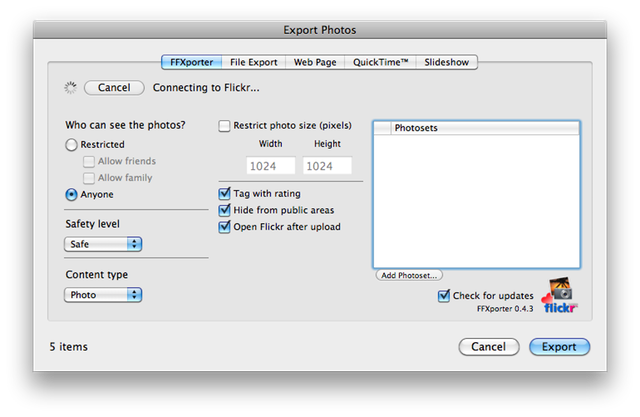Cancel the Export Photos dialog
The width and height of the screenshot is (640, 417).
pyautogui.click(x=489, y=347)
